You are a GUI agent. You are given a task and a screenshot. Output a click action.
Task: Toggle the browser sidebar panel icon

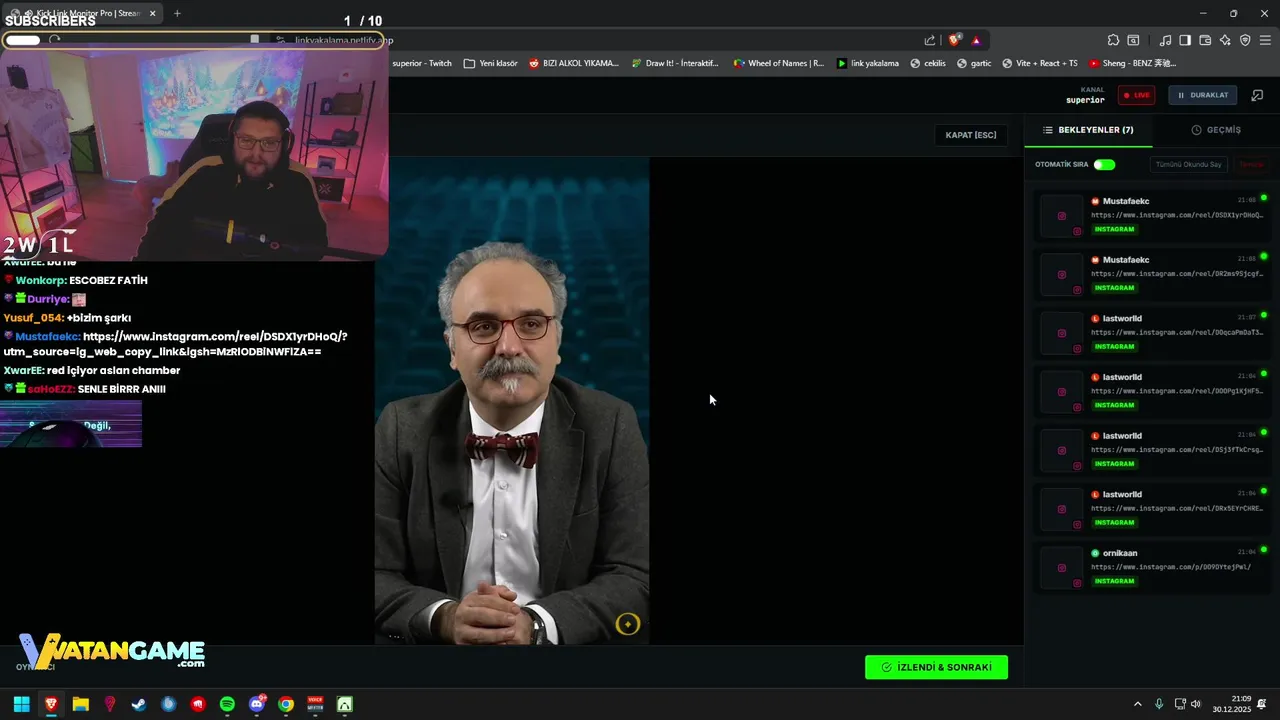click(x=1185, y=40)
